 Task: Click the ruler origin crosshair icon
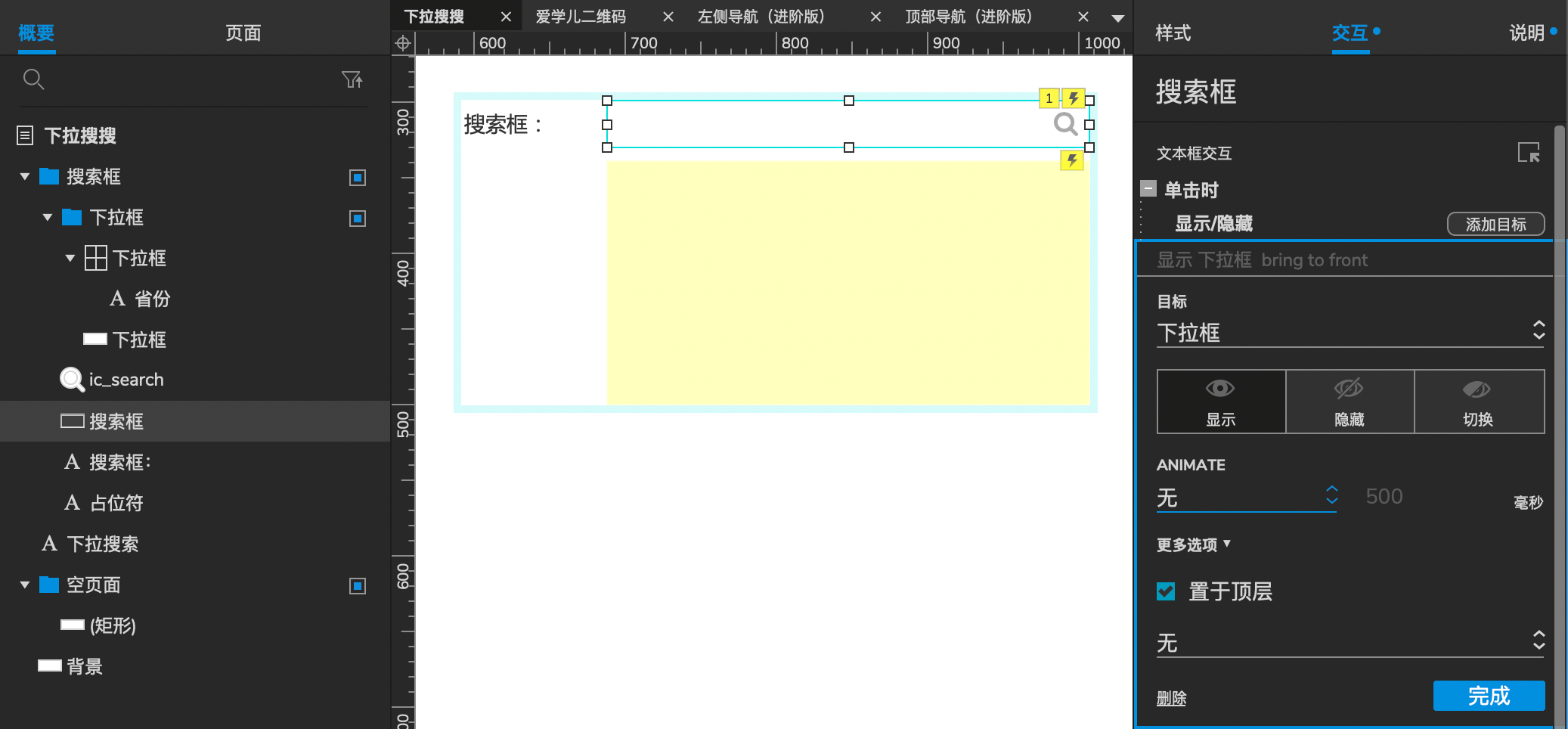point(403,43)
